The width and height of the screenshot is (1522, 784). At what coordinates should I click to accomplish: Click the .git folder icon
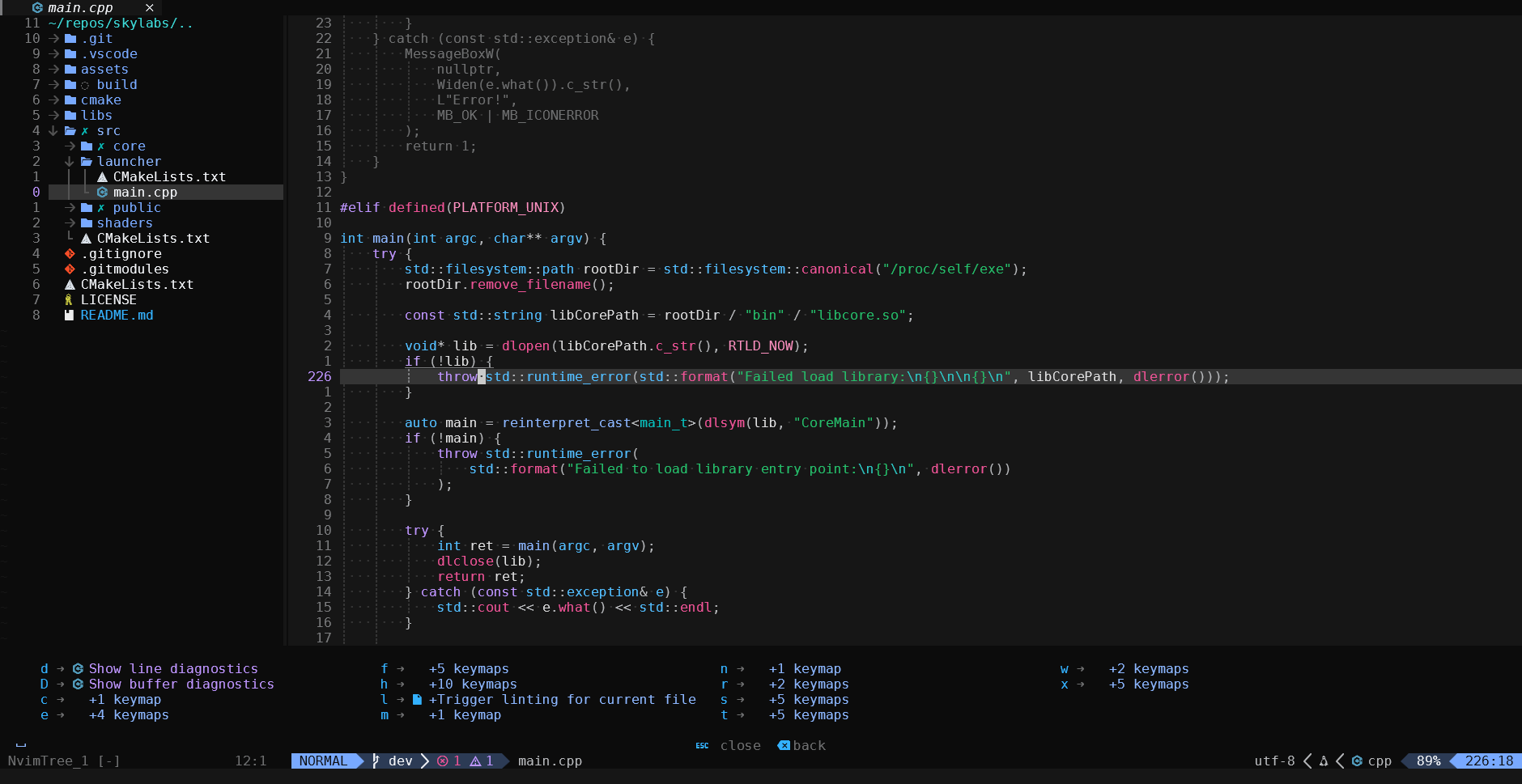(x=70, y=39)
